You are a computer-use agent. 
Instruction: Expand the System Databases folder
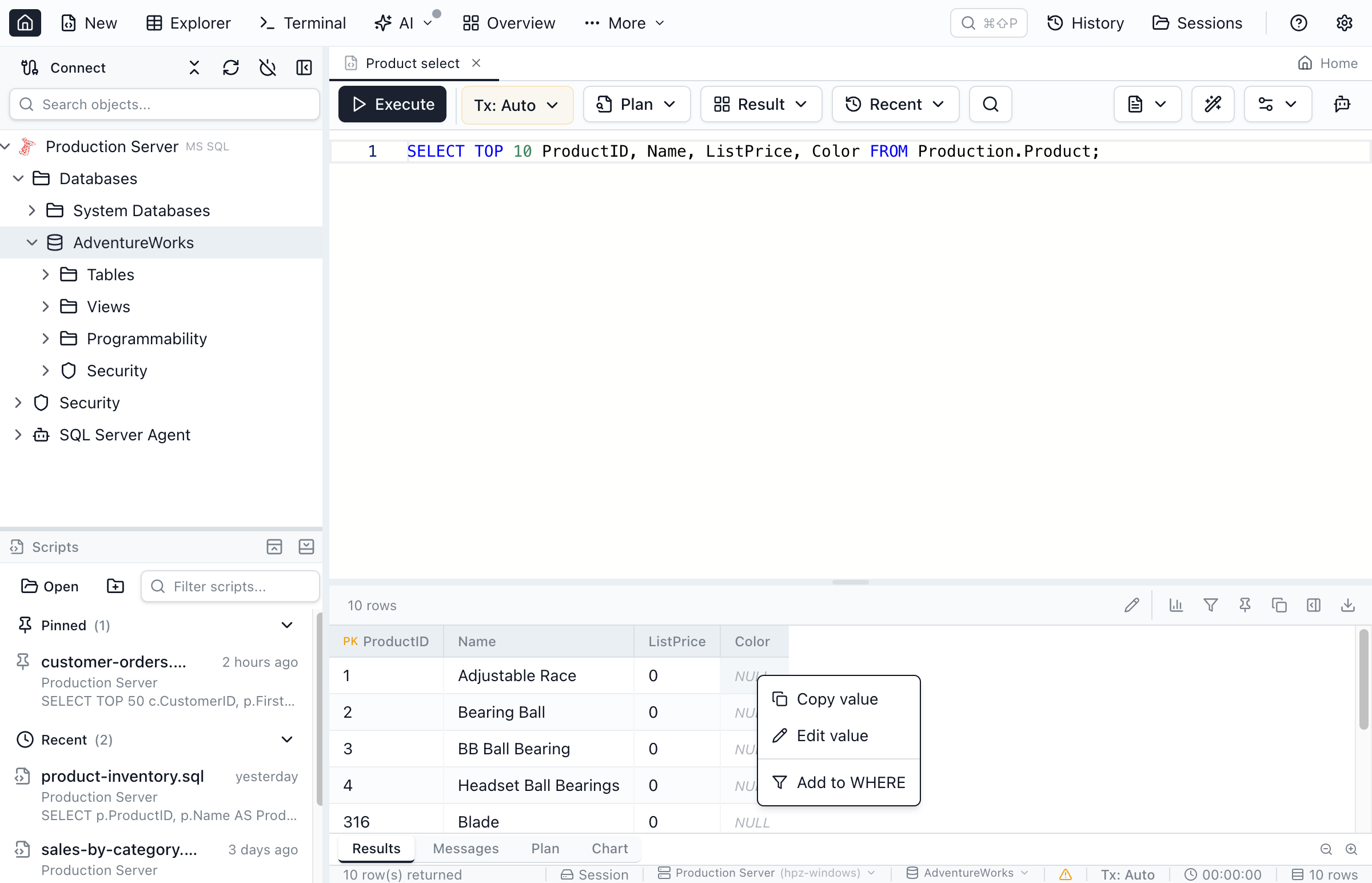(32, 210)
